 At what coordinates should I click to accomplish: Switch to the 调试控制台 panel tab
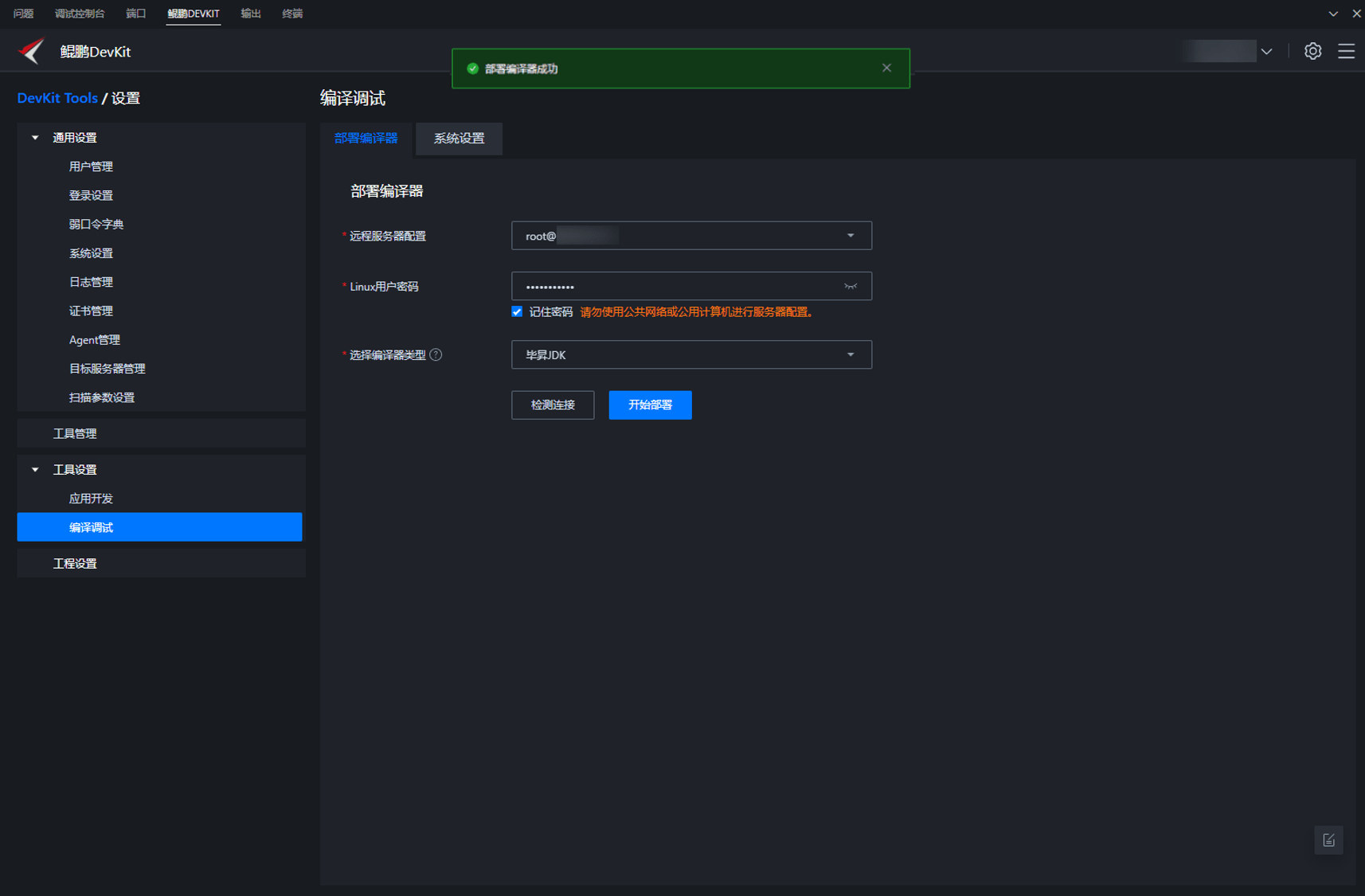coord(80,14)
